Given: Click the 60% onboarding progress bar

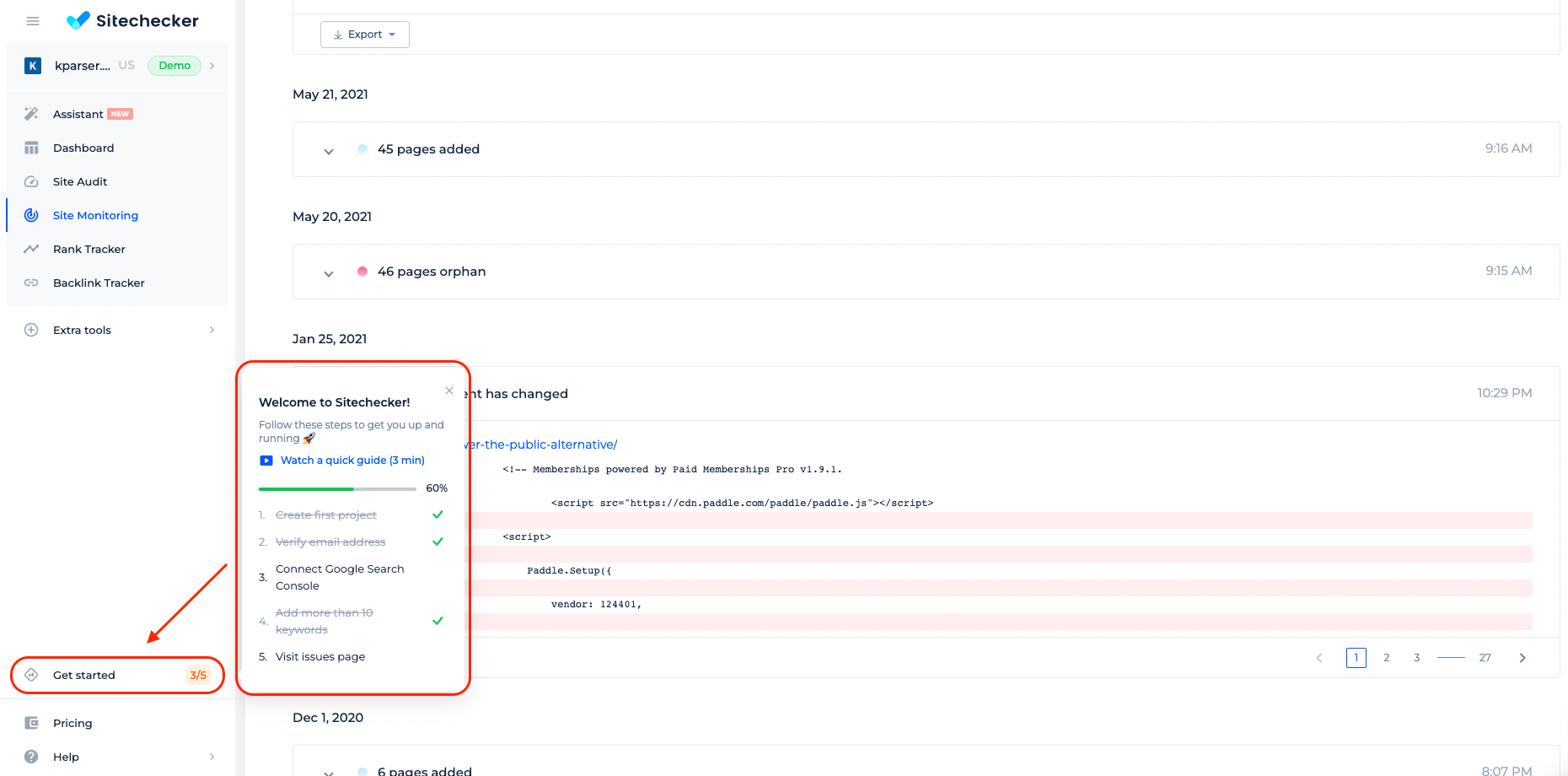Looking at the screenshot, I should tap(337, 489).
